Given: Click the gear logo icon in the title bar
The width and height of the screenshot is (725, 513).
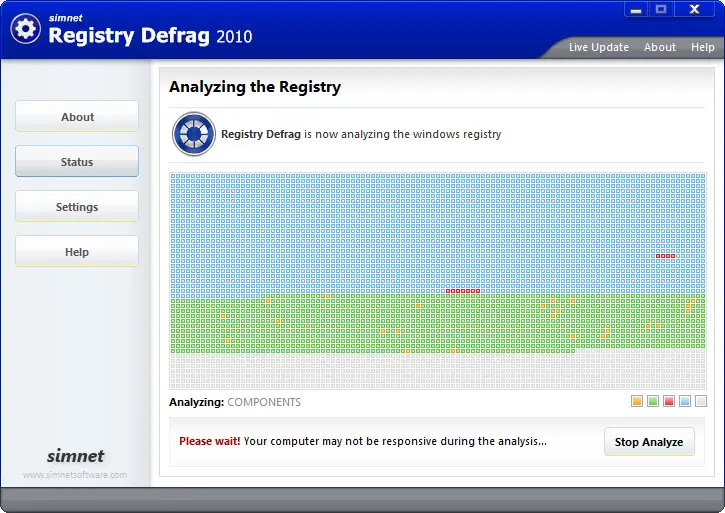Looking at the screenshot, I should coord(25,29).
